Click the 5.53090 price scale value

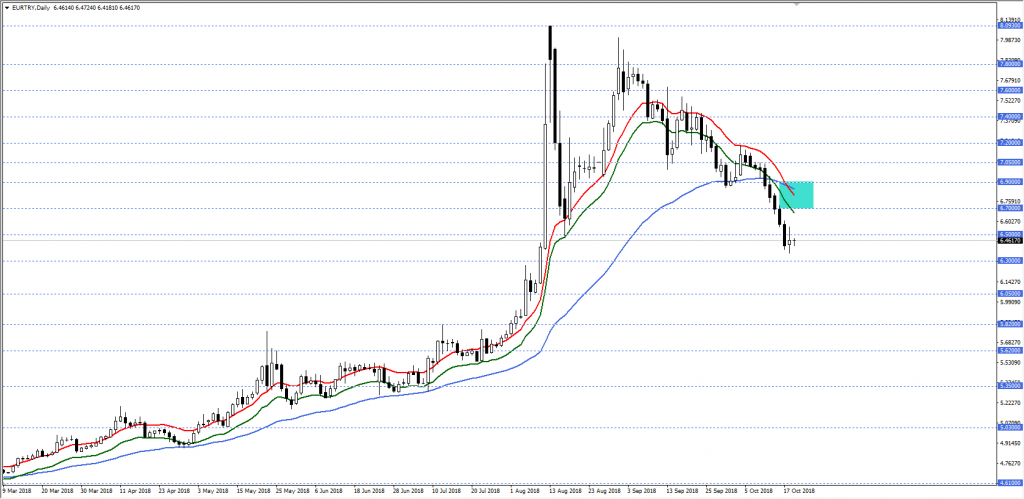(x=1010, y=362)
